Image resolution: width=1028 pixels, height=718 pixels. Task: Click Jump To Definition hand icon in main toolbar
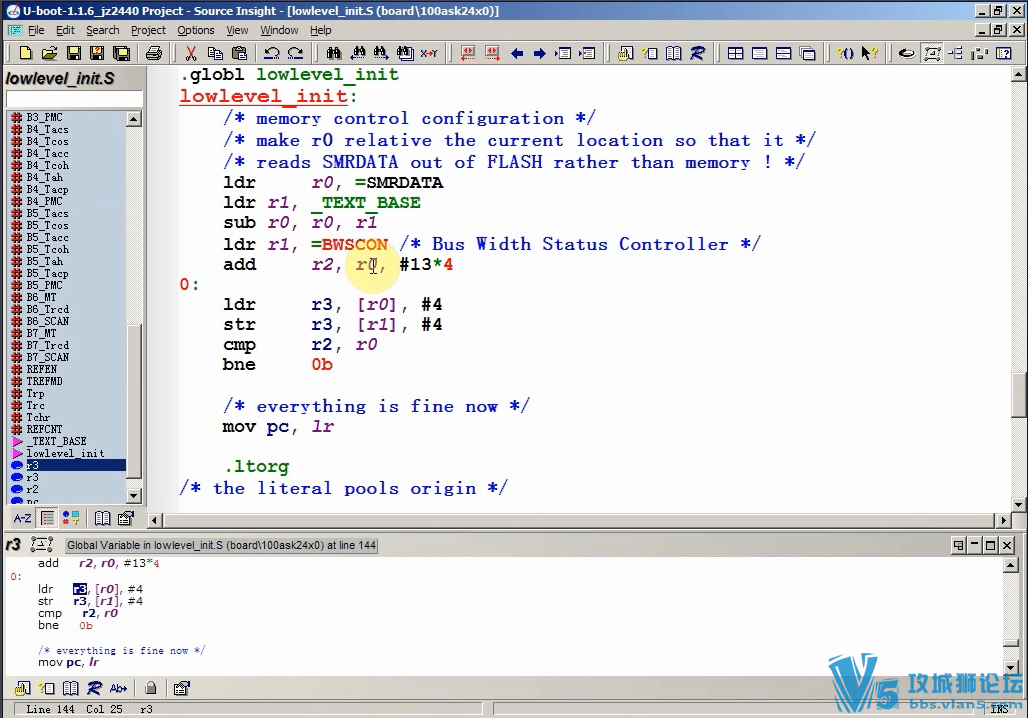[x=625, y=53]
